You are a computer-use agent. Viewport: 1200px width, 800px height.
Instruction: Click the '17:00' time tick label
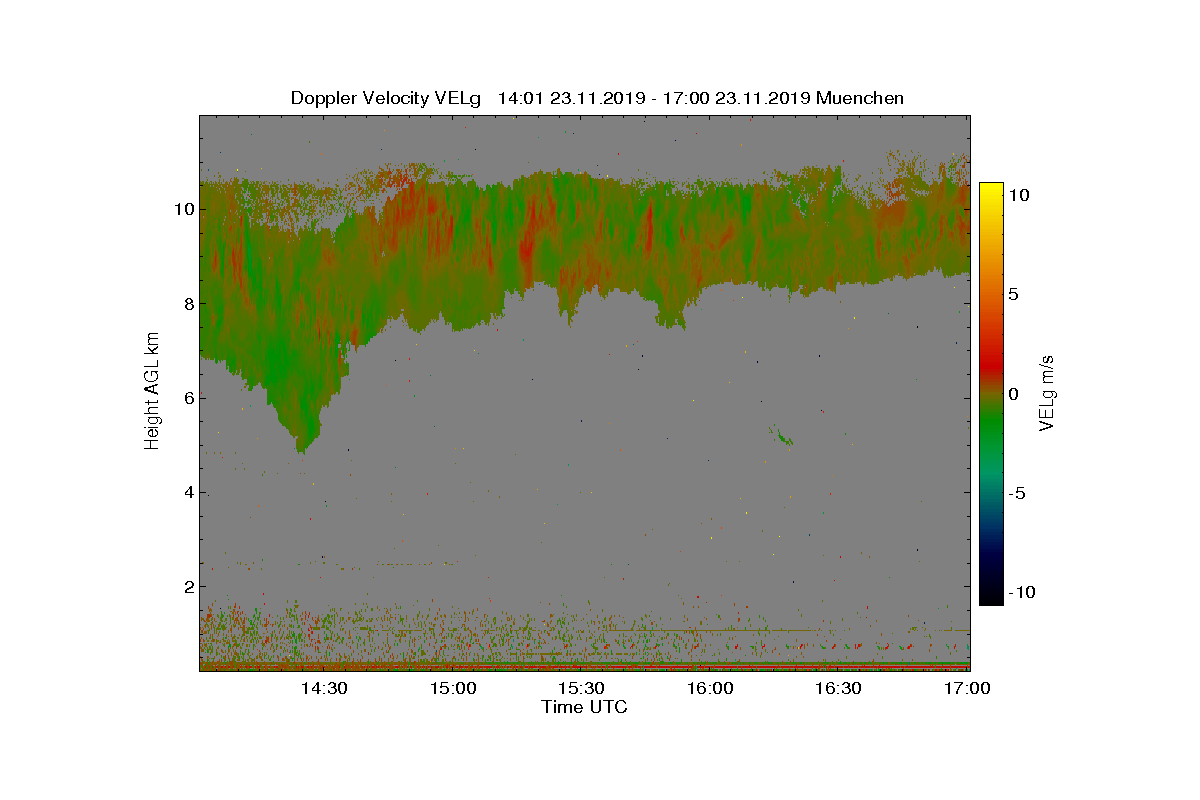coord(966,688)
